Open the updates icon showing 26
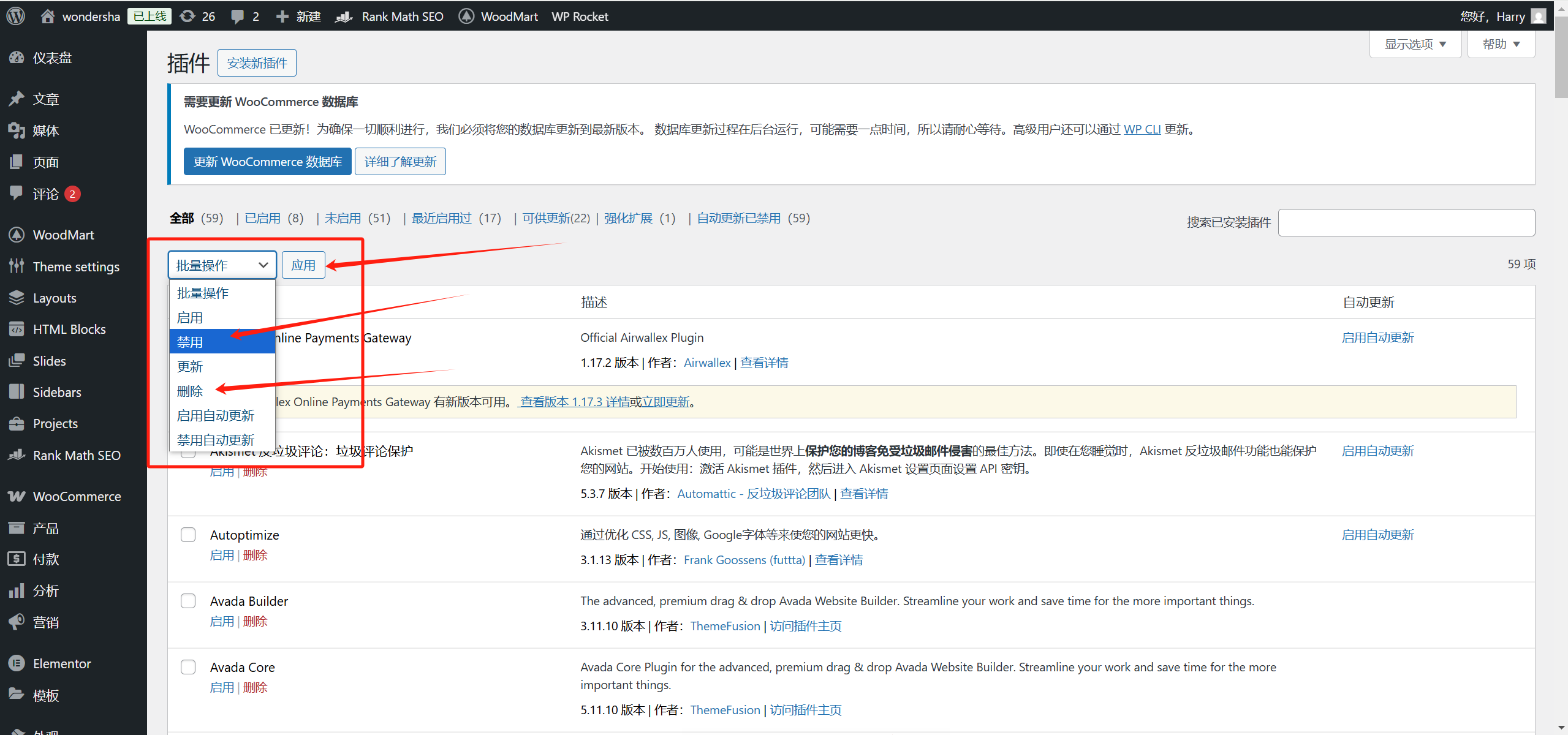 click(x=188, y=16)
